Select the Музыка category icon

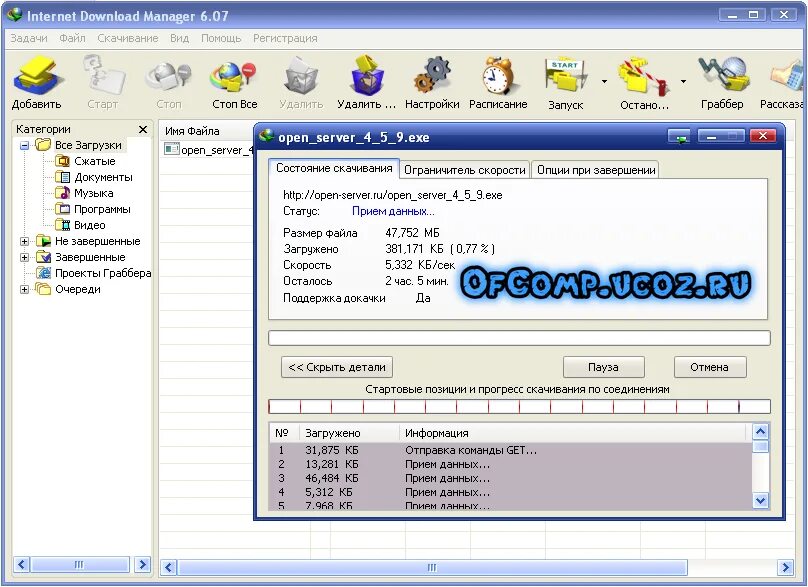(x=62, y=193)
